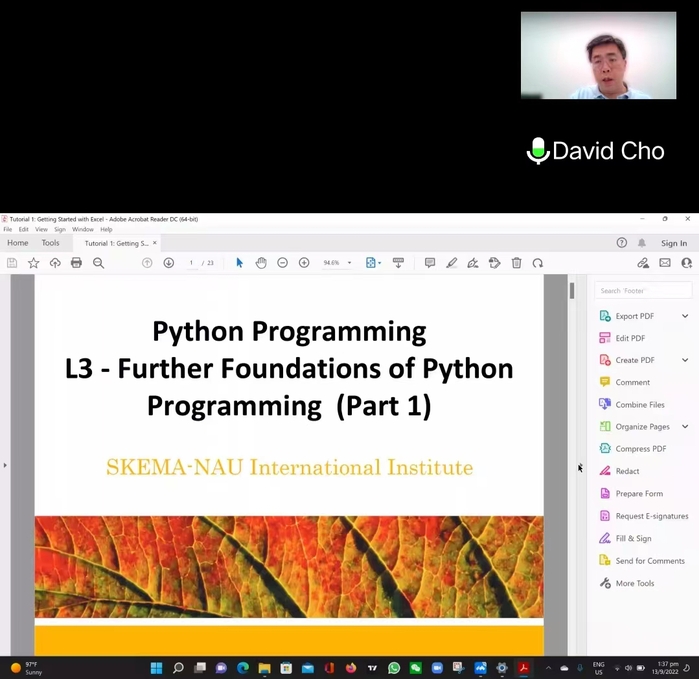Star this file as a favorite
Viewport: 699px width, 679px height.
point(33,263)
